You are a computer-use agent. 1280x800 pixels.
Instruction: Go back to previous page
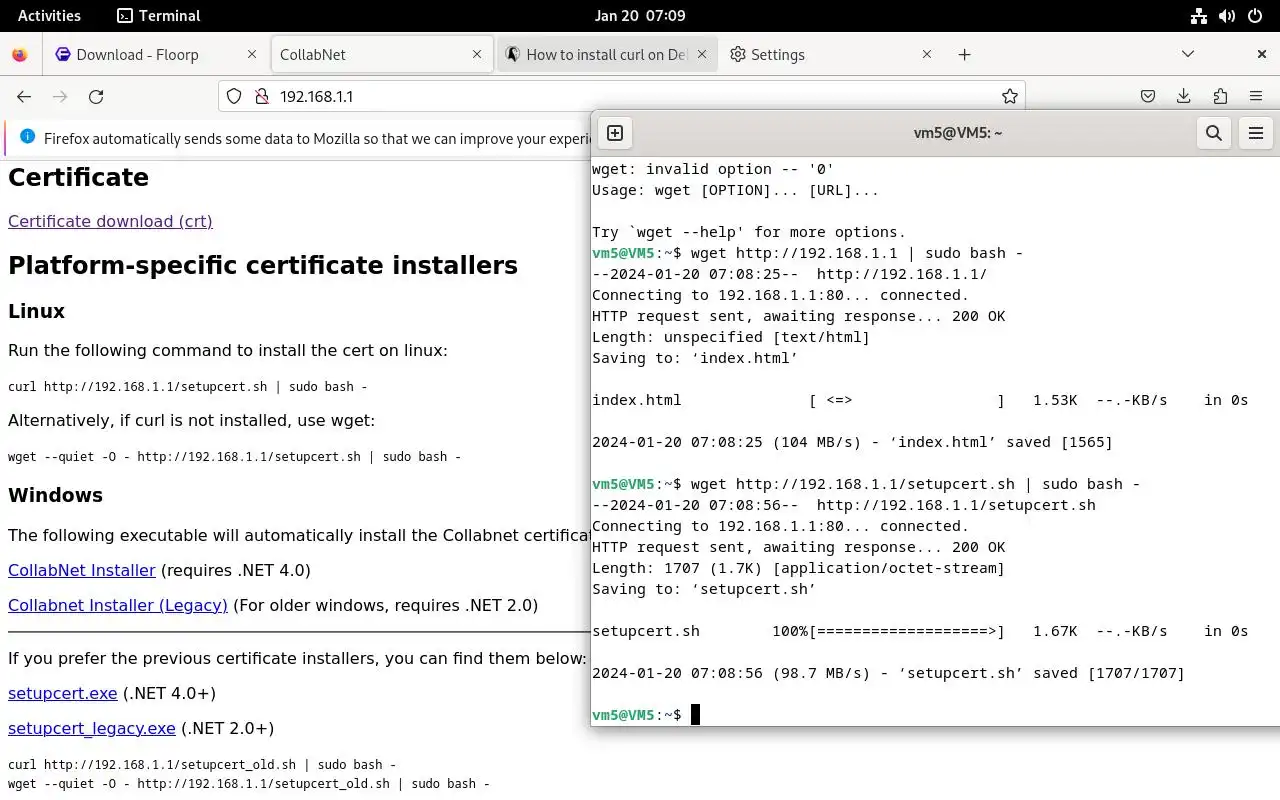point(24,96)
